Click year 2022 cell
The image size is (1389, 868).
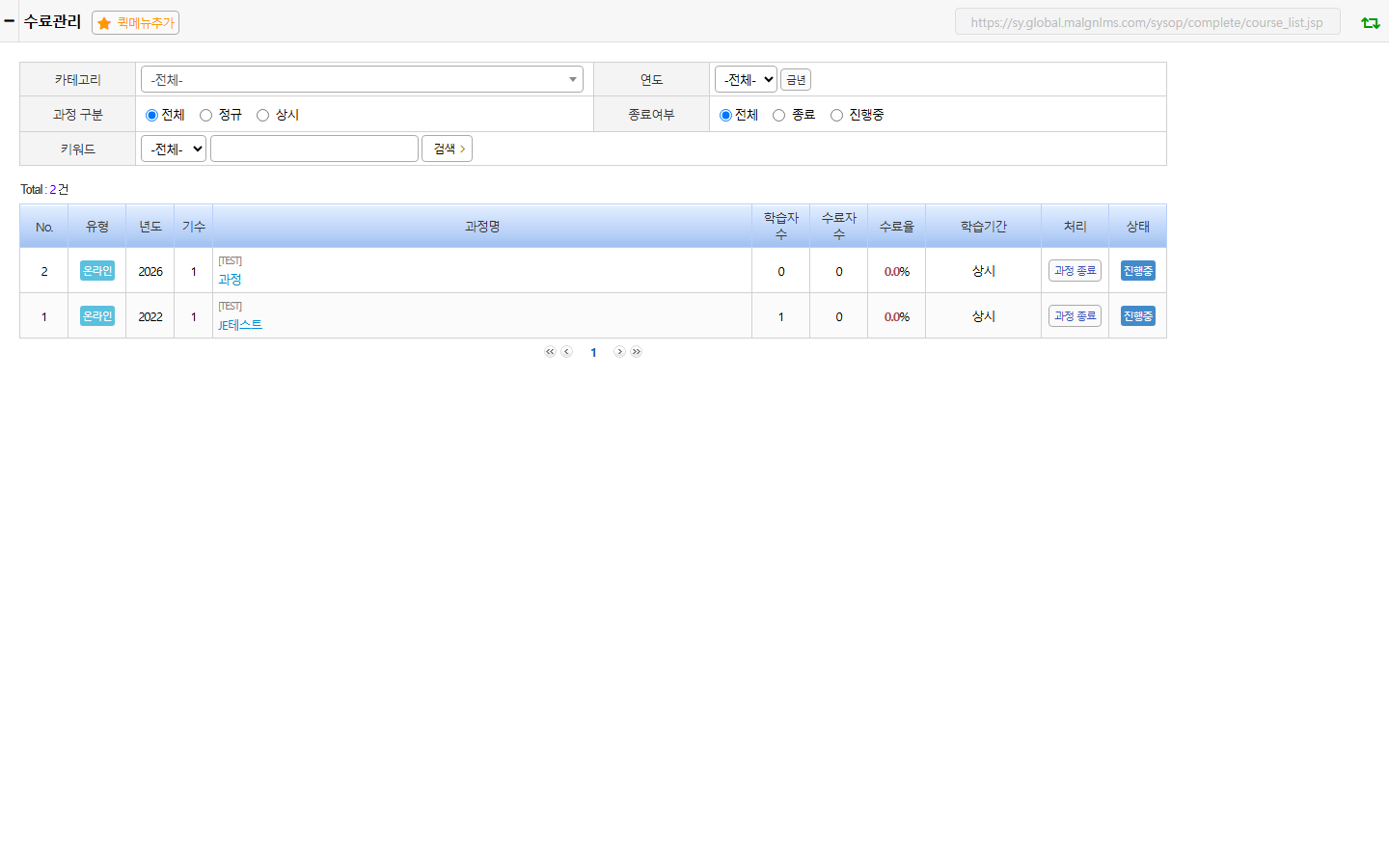pos(150,317)
